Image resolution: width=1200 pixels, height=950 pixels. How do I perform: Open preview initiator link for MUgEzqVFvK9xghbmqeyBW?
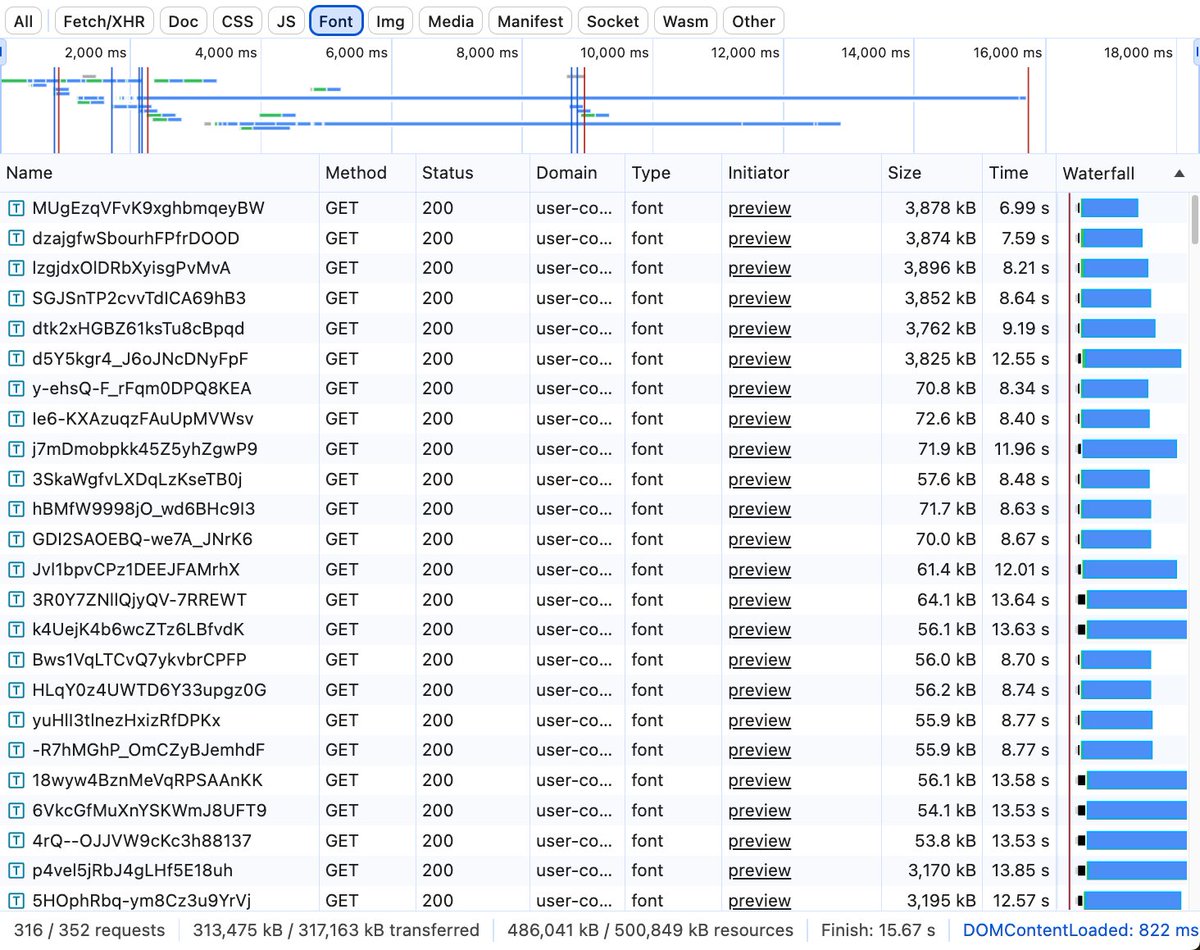click(x=759, y=208)
